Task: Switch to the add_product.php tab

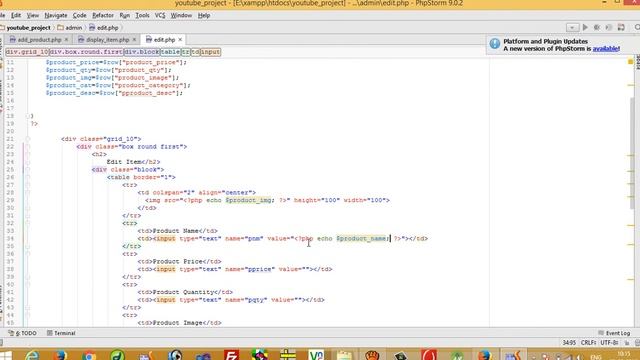Action: tap(39, 40)
